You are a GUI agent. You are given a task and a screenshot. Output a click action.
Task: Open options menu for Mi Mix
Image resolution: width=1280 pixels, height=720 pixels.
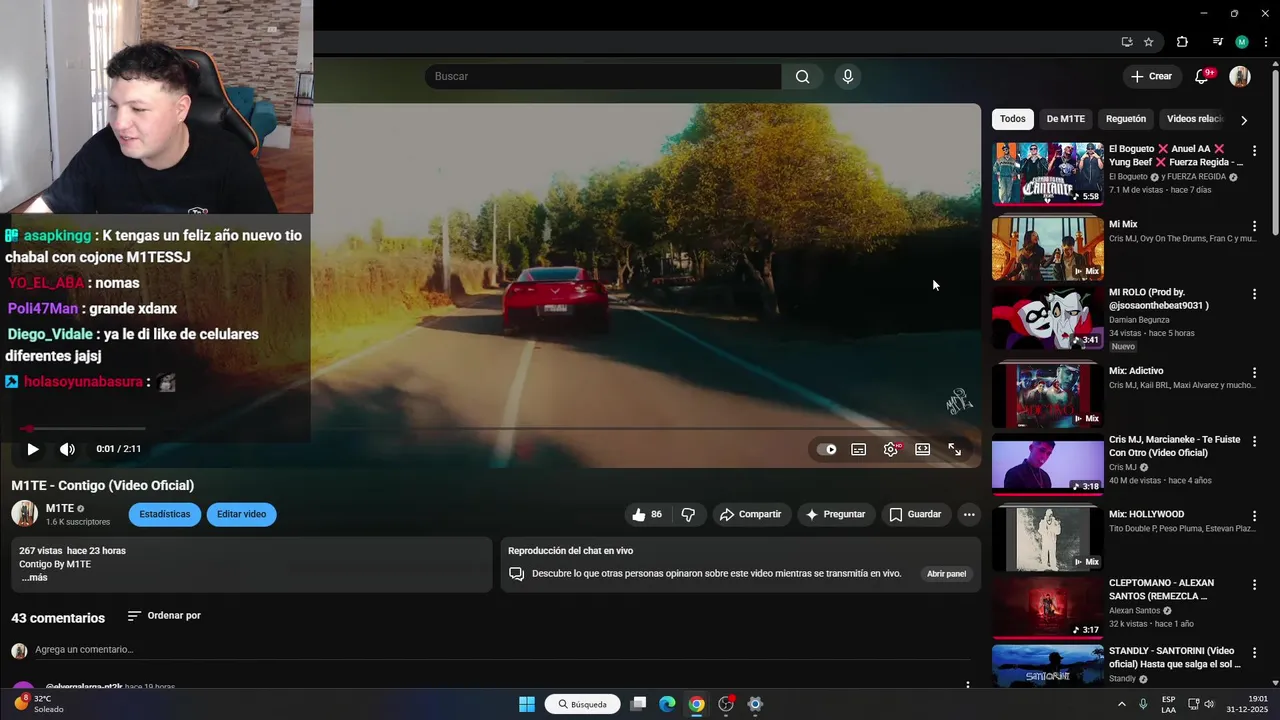tap(1254, 227)
